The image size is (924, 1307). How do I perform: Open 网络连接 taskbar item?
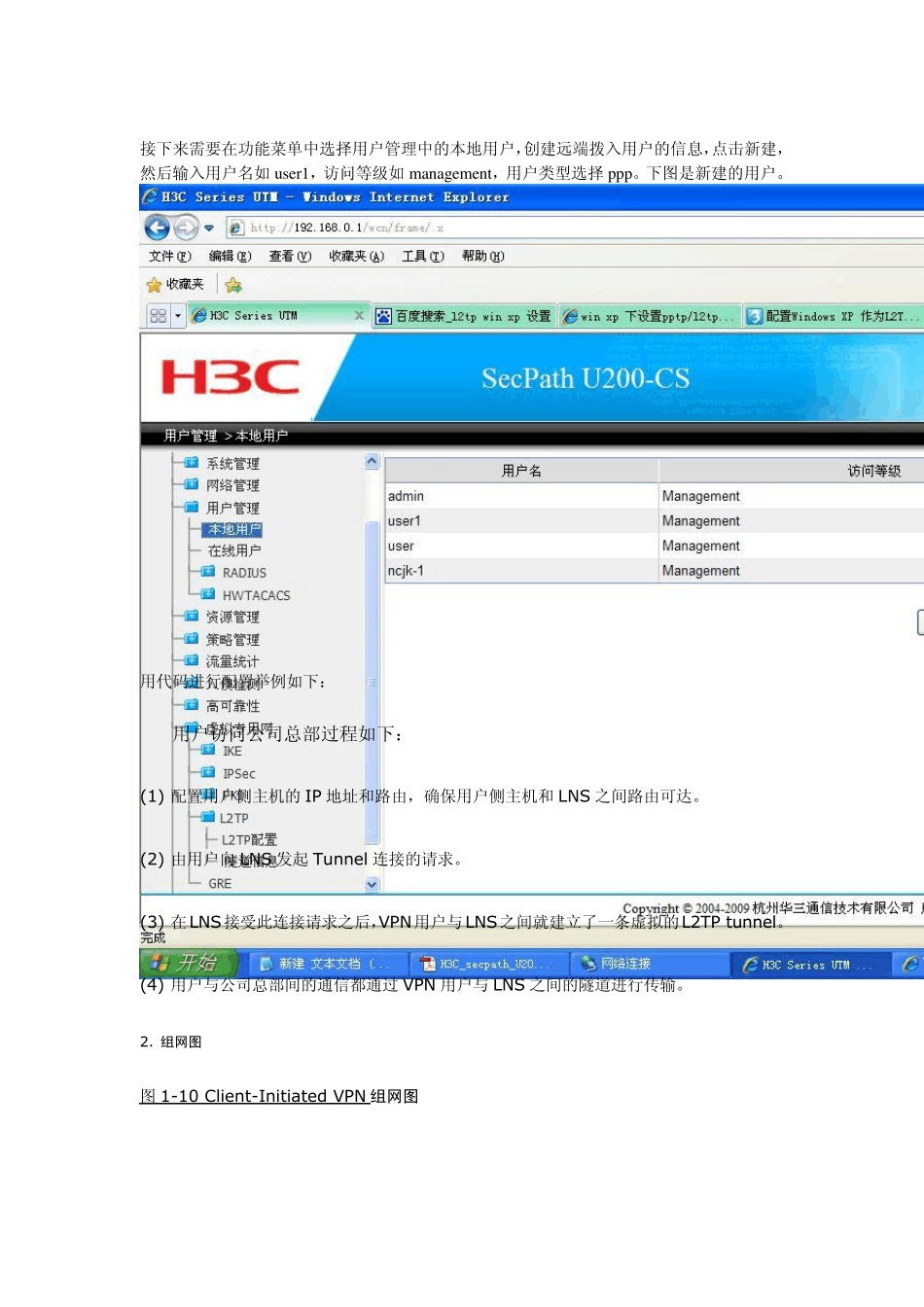pyautogui.click(x=650, y=964)
